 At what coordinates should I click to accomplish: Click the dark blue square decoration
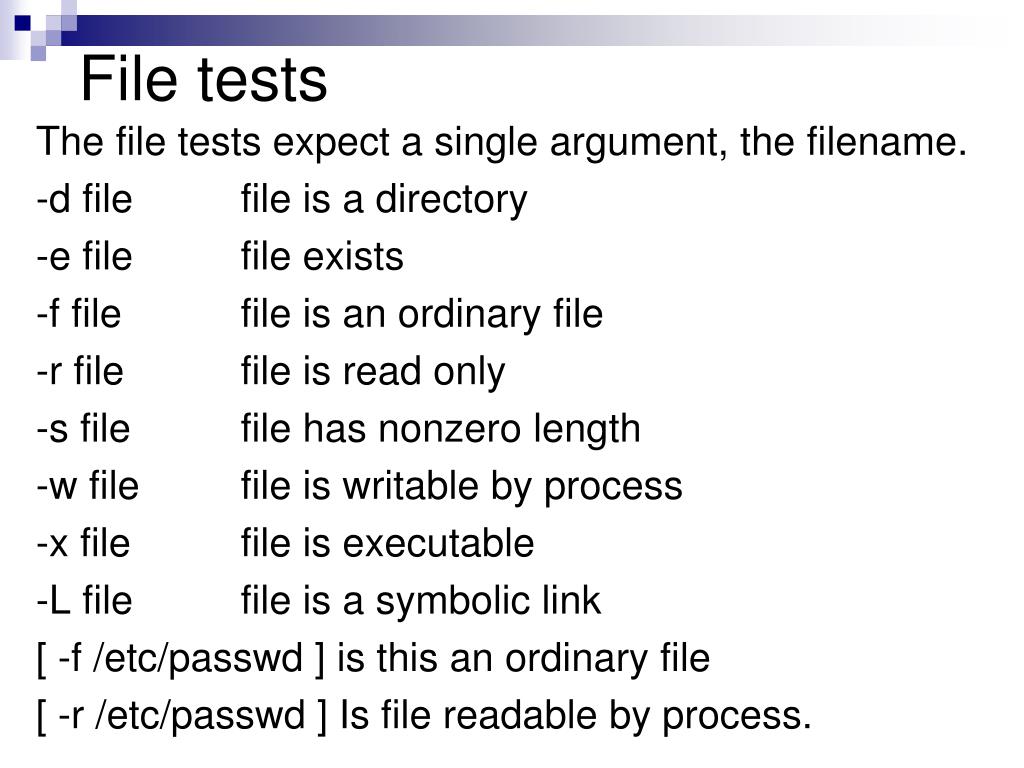tap(23, 24)
